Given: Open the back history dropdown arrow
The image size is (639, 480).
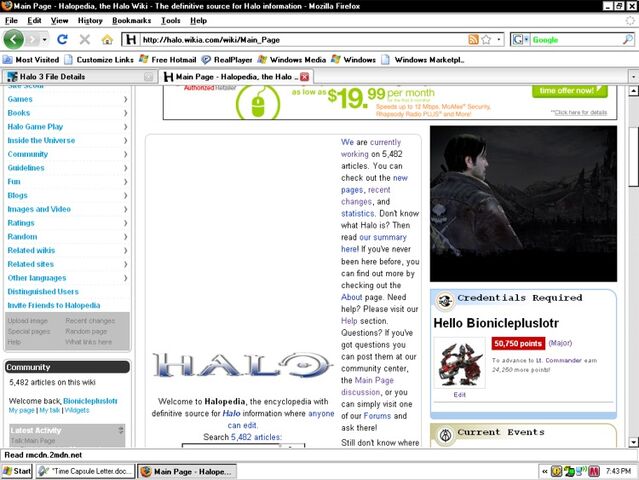Looking at the screenshot, I should pos(44,40).
